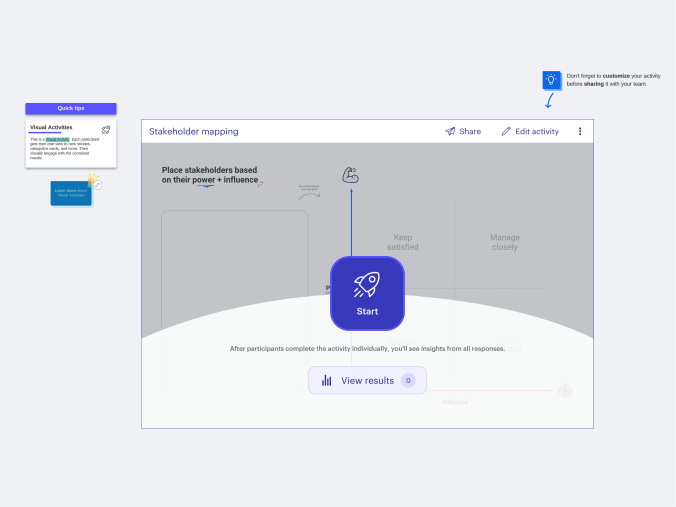Select the Quick tips header
676x507 pixels.
click(71, 108)
